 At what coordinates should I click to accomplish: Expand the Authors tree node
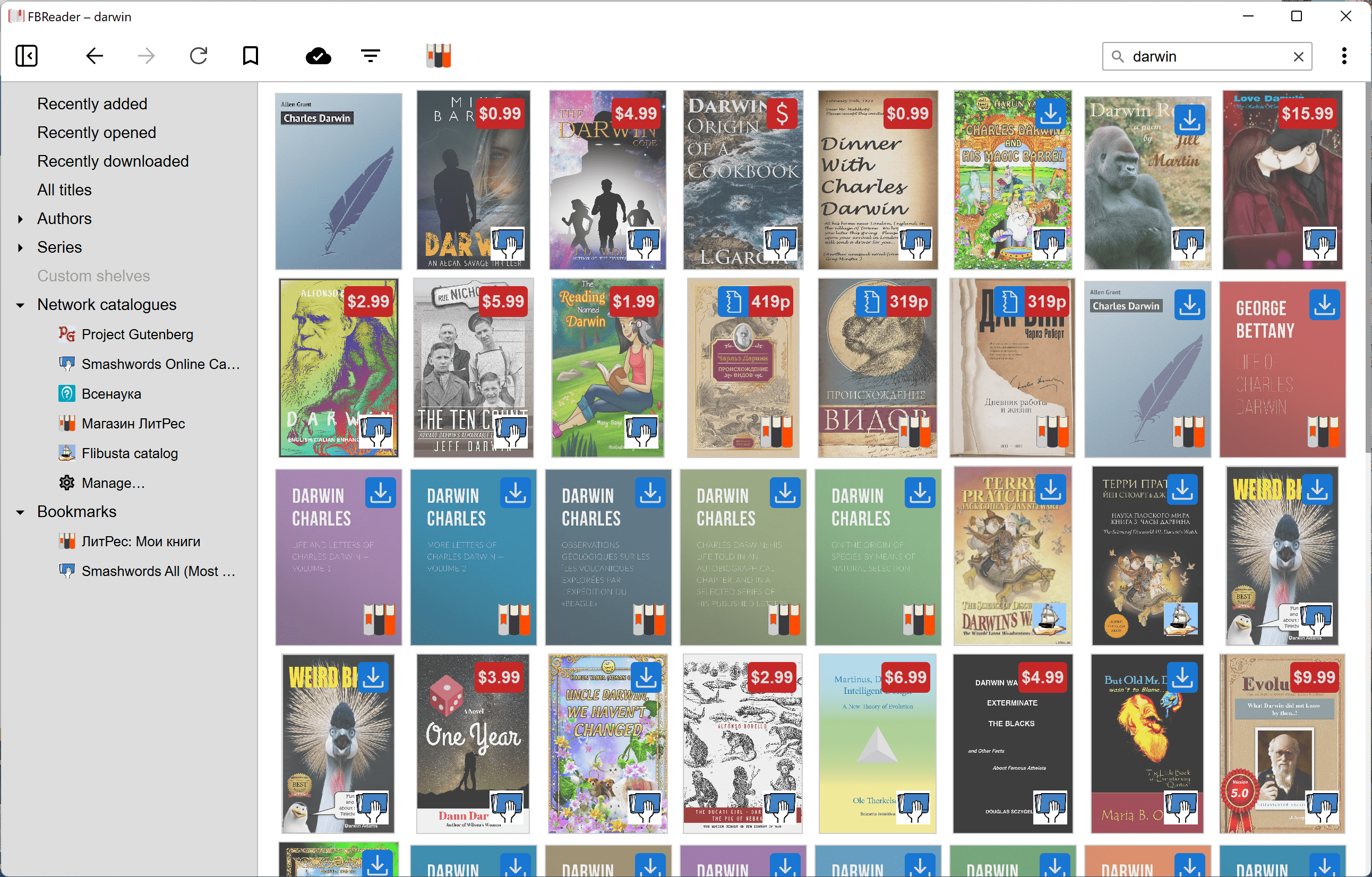pos(21,219)
